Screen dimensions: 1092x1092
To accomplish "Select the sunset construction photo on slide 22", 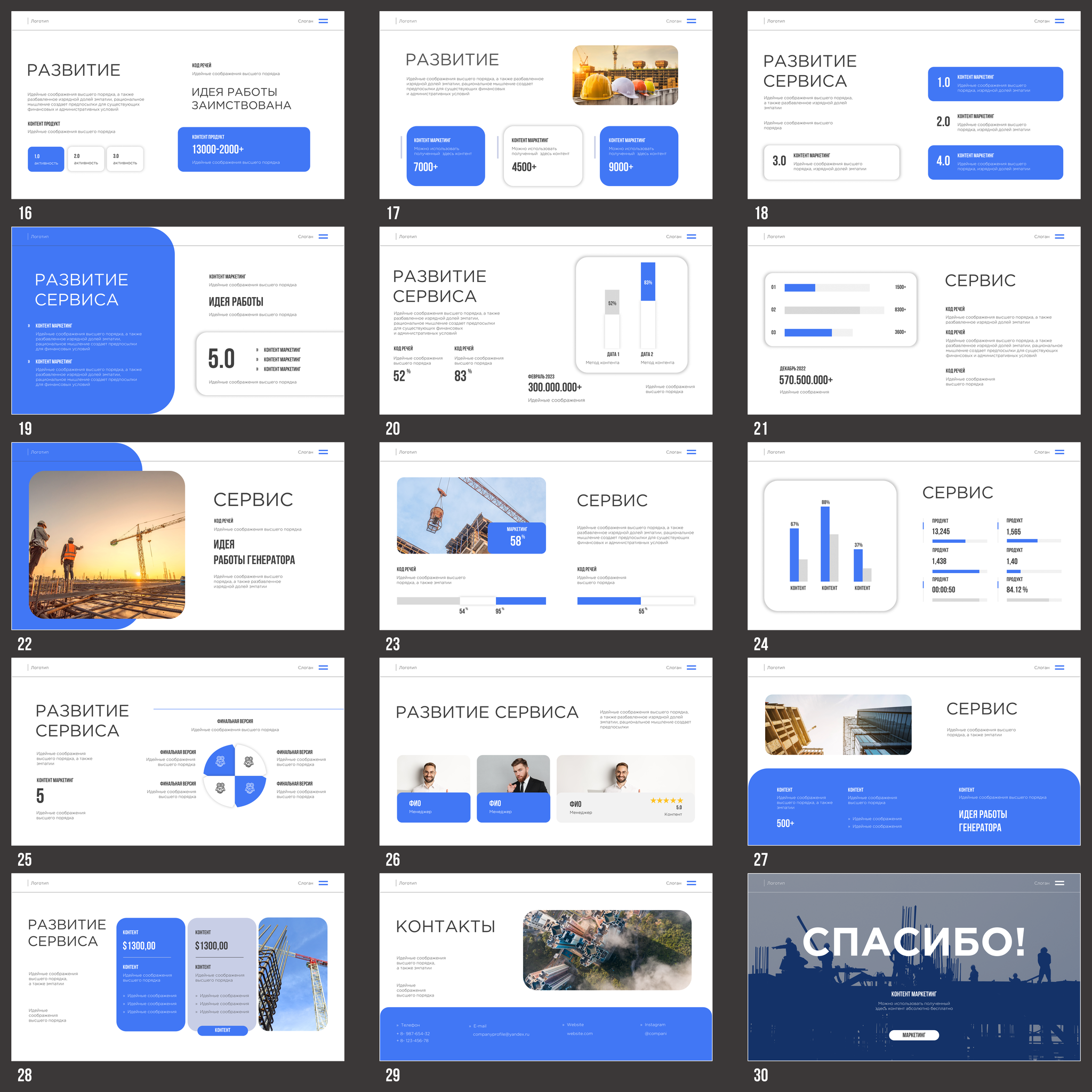I will pyautogui.click(x=107, y=544).
